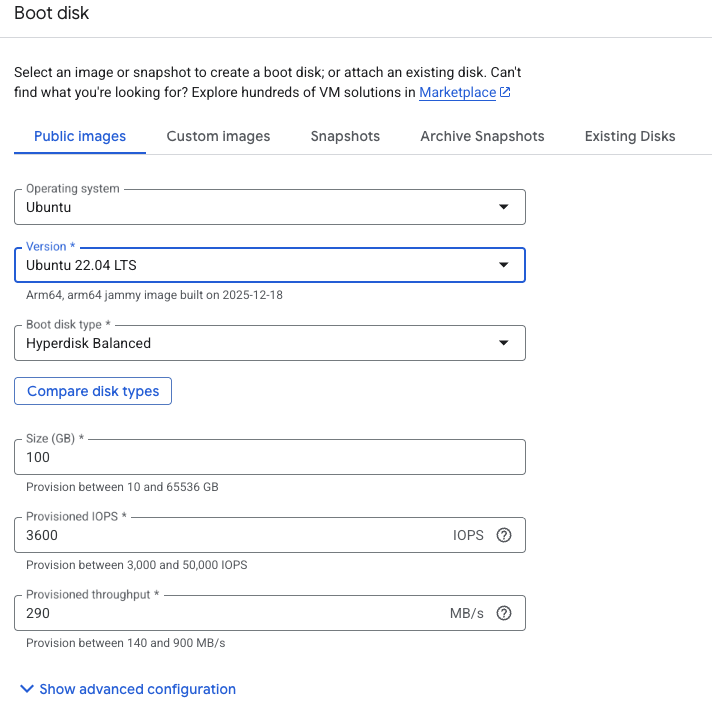
Task: Open the Marketplace link
Action: point(457,93)
